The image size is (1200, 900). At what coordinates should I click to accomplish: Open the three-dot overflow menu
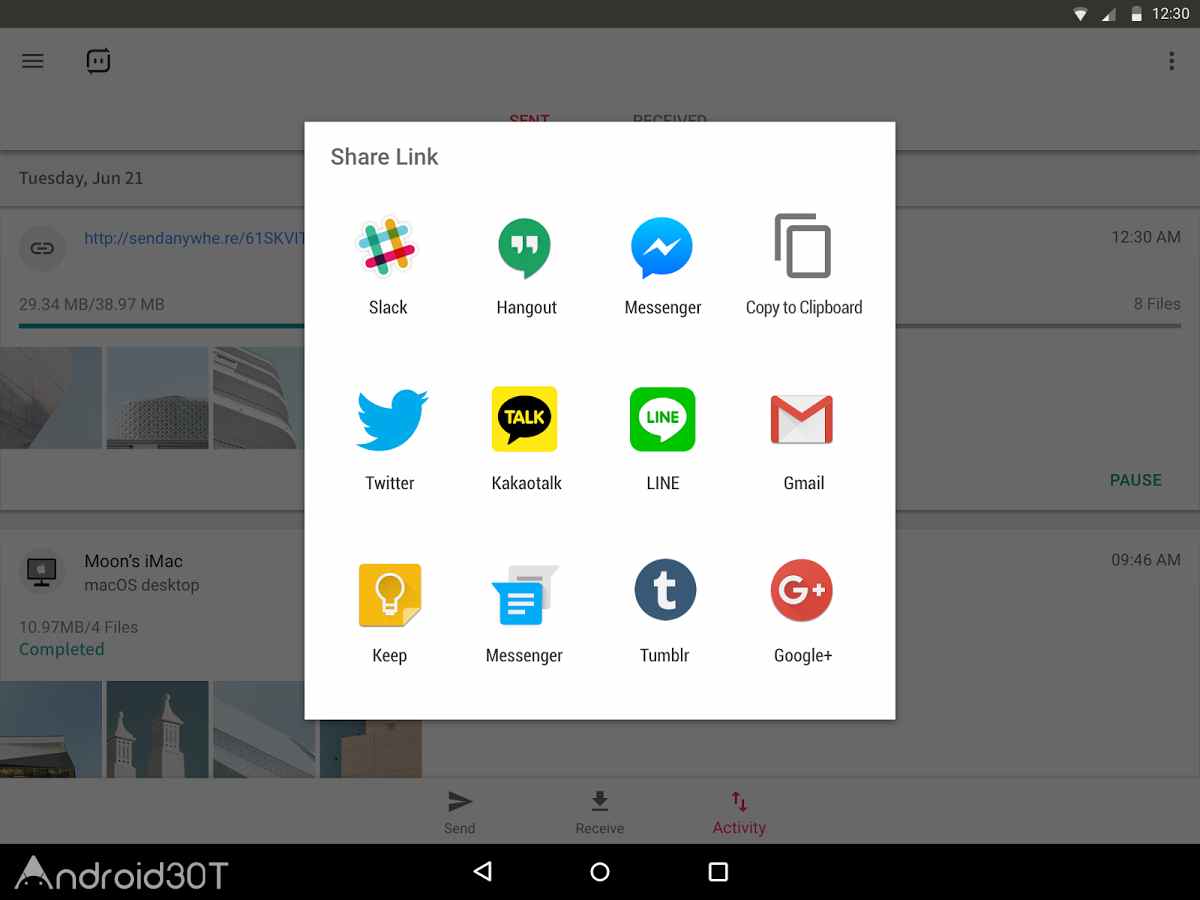coord(1171,61)
